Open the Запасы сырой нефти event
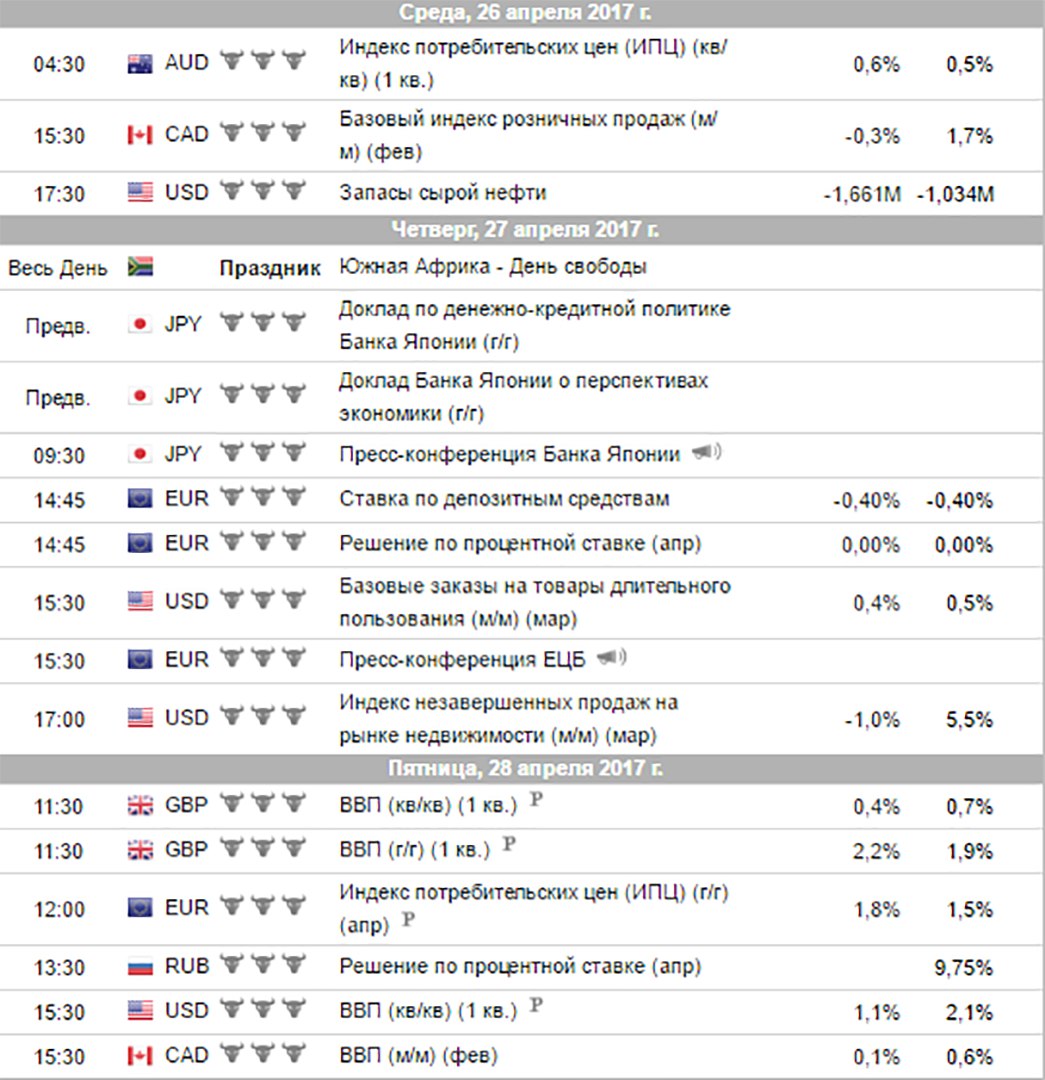 click(x=443, y=192)
